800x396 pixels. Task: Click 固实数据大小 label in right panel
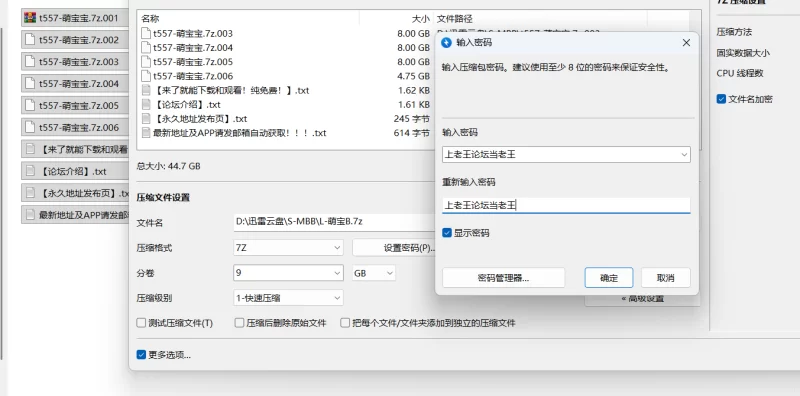click(x=743, y=53)
